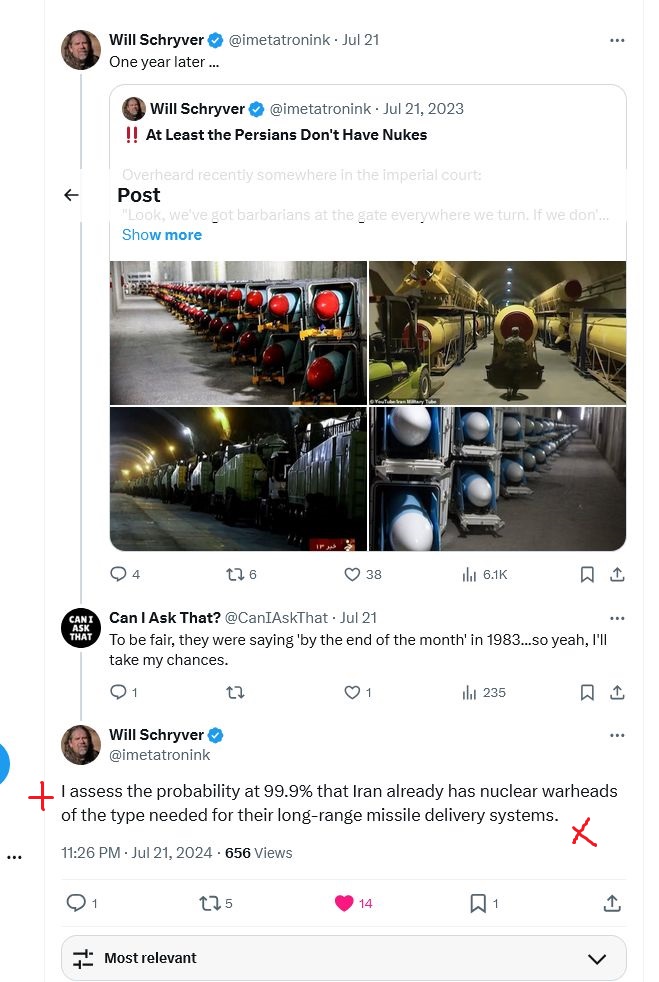
Task: Bookmark the main 99.9% probability post
Action: (478, 903)
